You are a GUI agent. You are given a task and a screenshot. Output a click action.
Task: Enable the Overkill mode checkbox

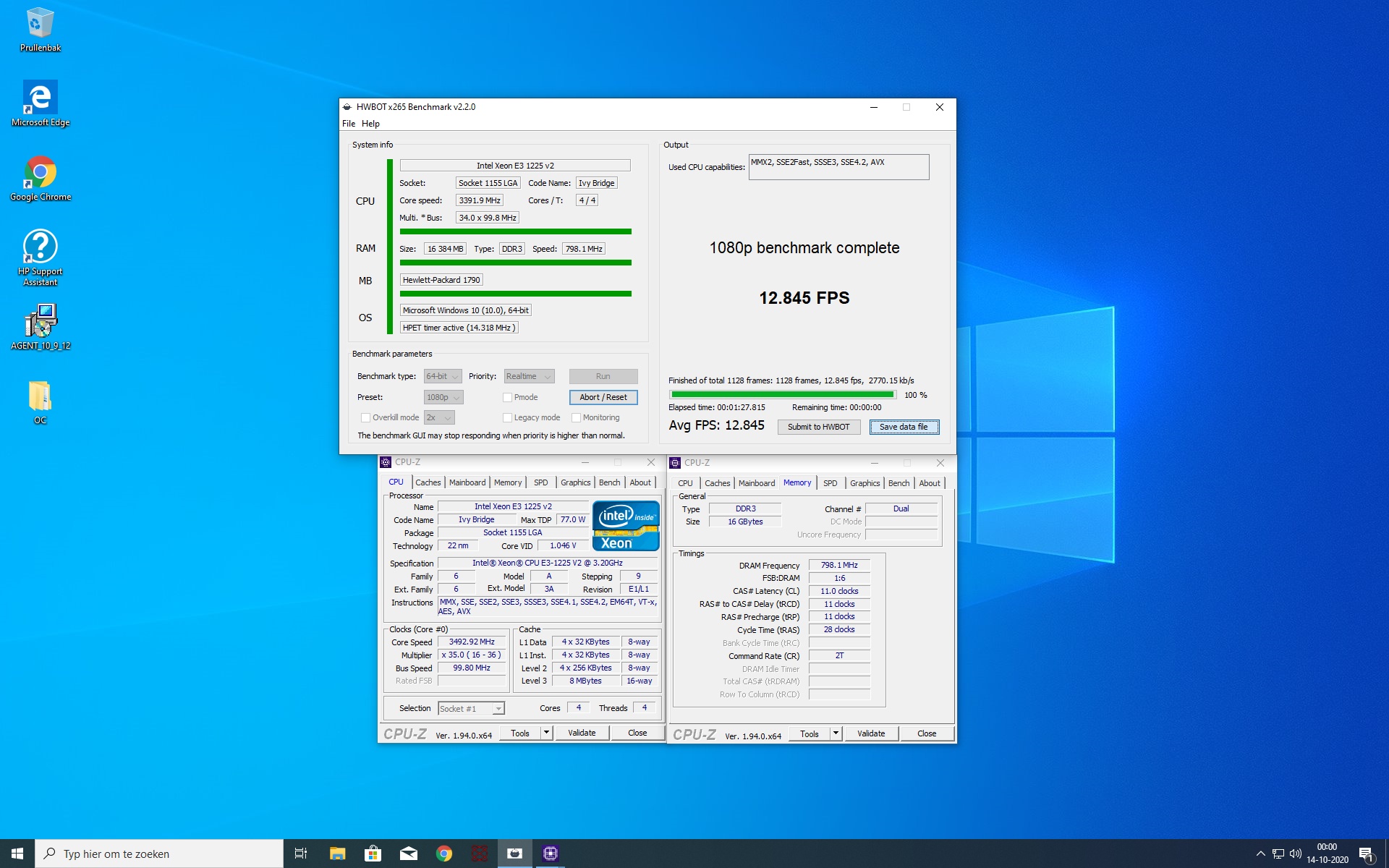point(365,417)
